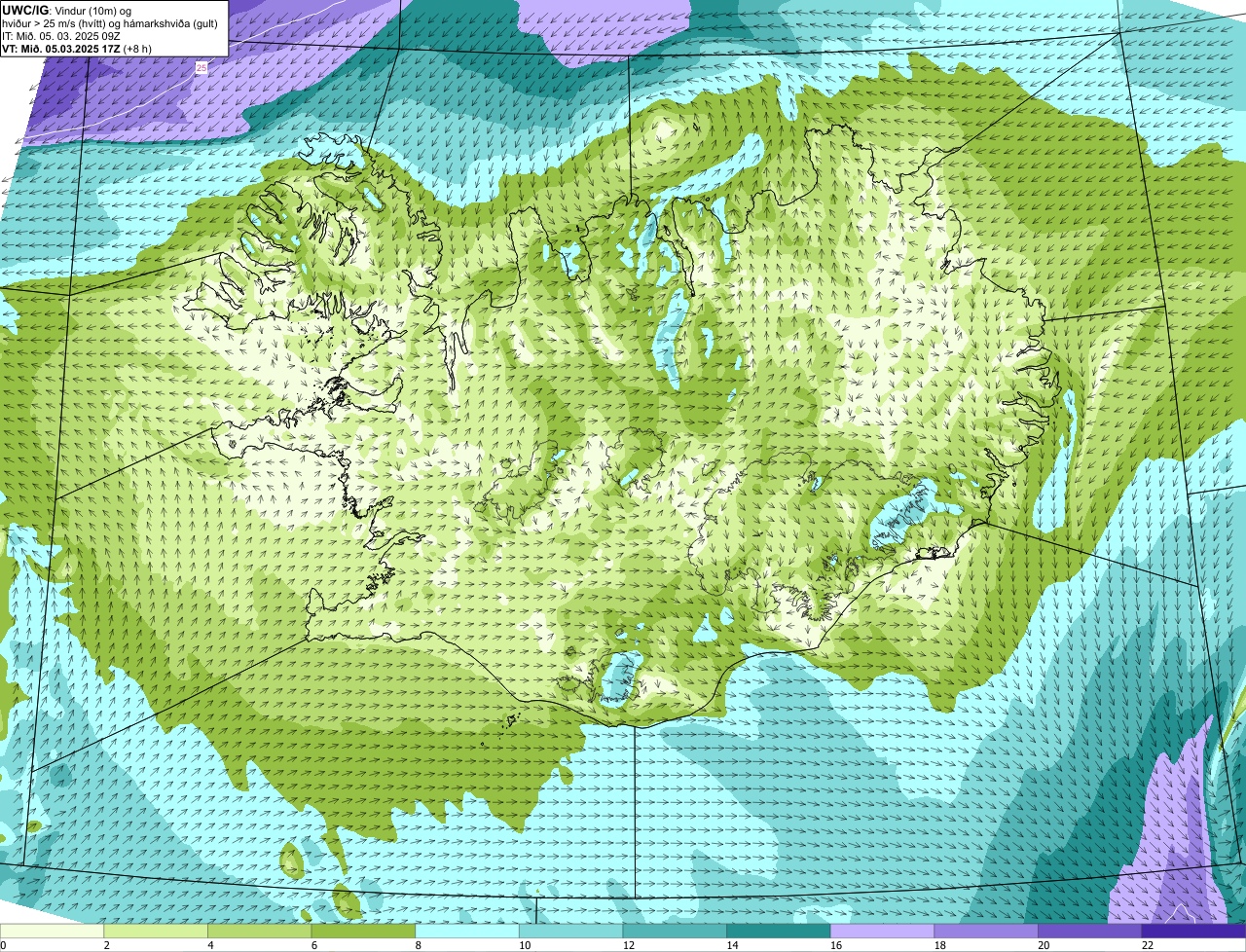
Task: Select the light cyan swatch between 8 and 10
Action: point(467,932)
